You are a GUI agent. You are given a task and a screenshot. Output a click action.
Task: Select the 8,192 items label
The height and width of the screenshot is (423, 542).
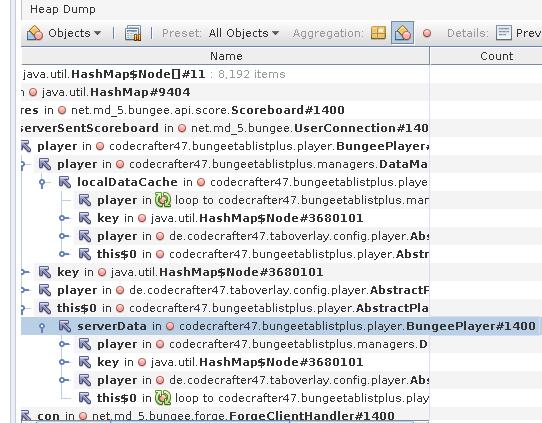coord(252,74)
